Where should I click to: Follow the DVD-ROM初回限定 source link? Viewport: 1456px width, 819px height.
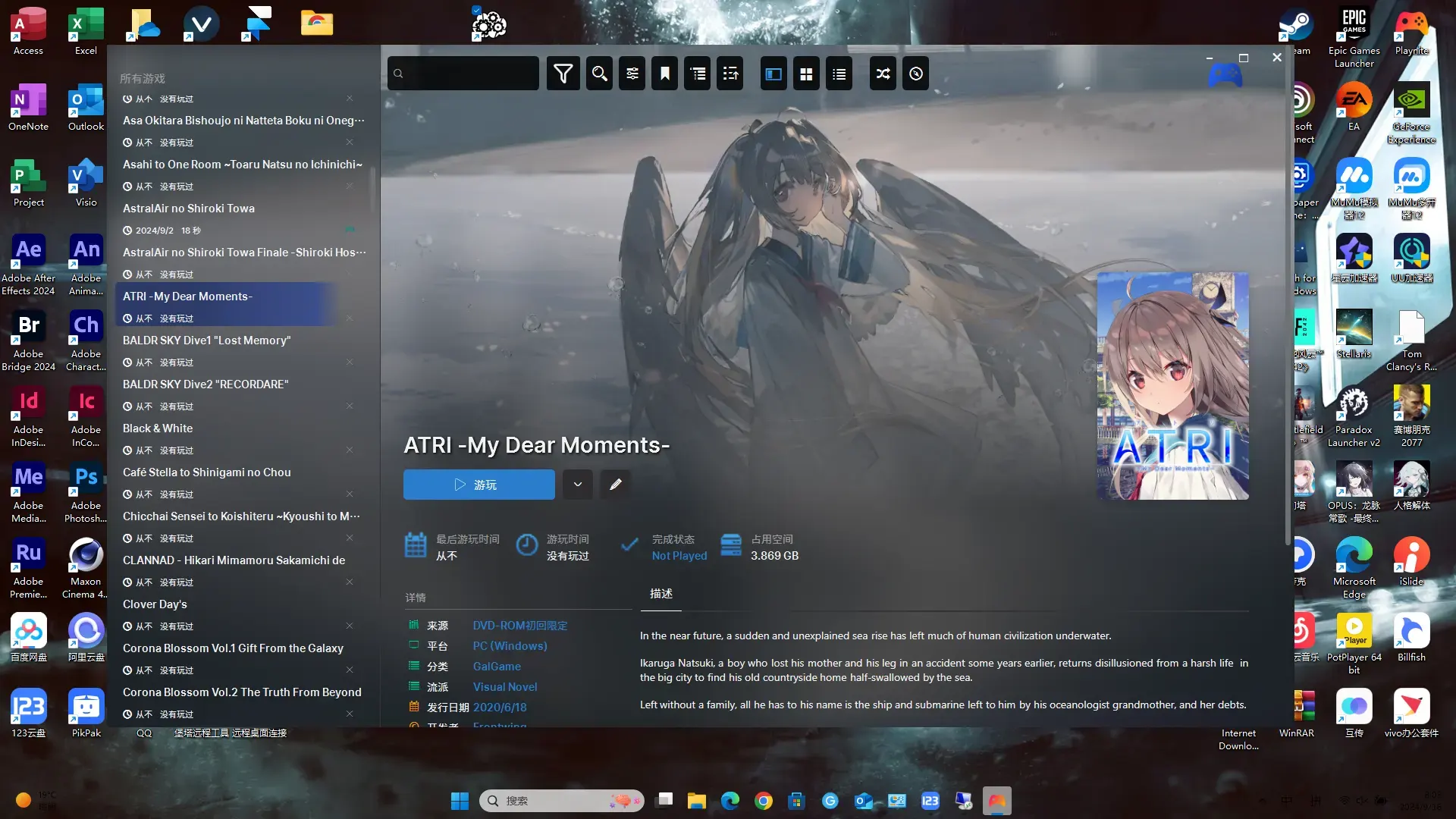point(519,626)
